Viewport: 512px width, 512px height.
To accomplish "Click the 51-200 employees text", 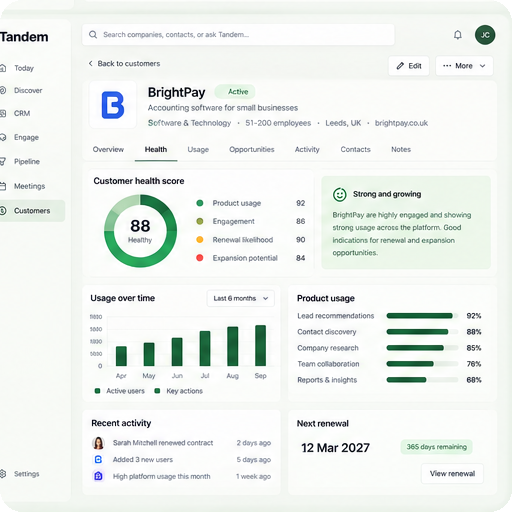I will (278, 123).
